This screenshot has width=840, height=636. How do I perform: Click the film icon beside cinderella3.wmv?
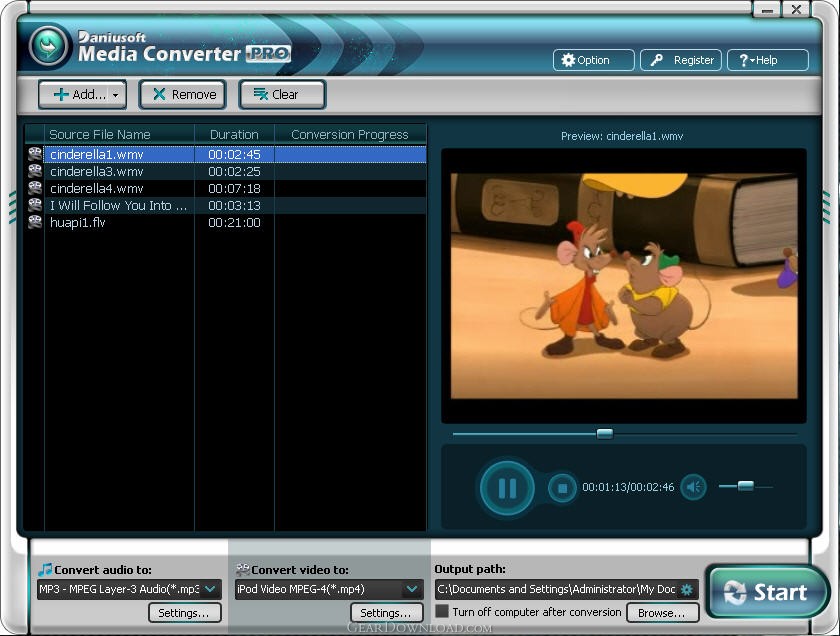pyautogui.click(x=35, y=171)
